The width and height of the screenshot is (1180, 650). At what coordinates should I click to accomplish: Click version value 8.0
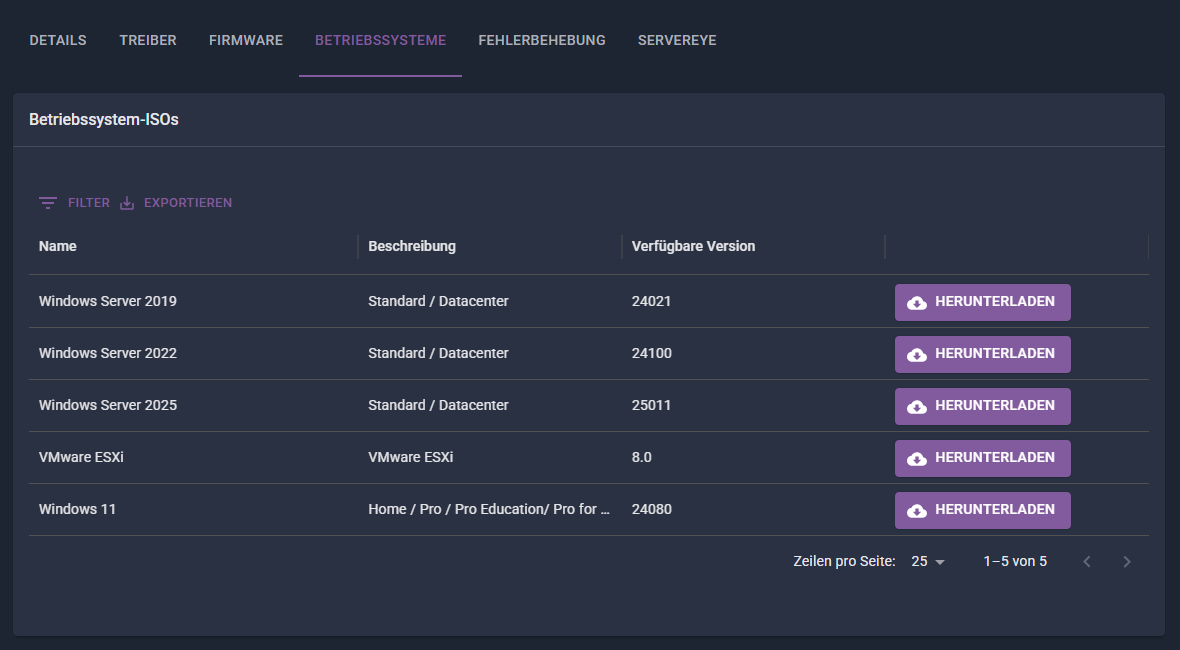pos(641,457)
